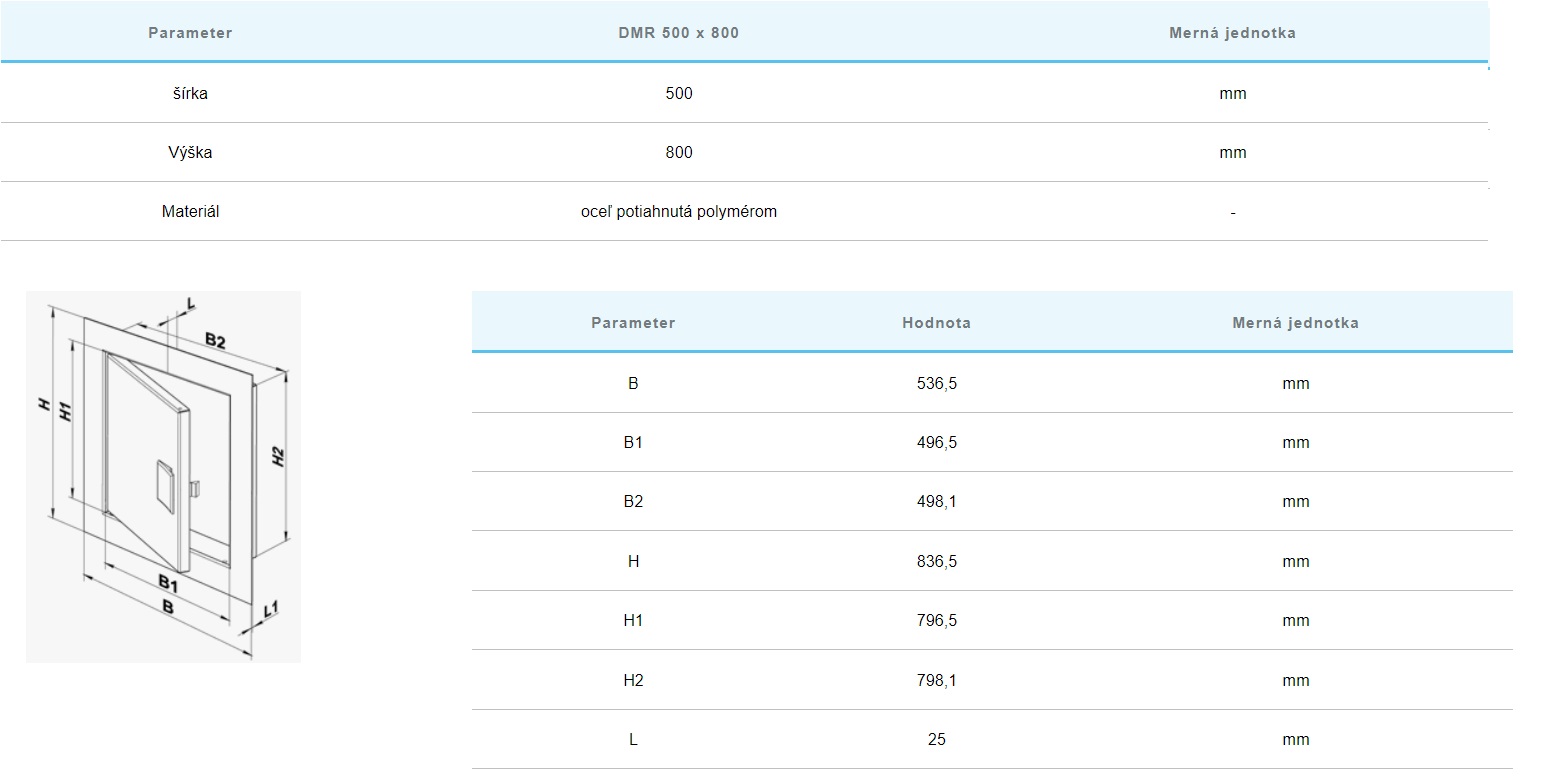Click the B2 label in the diagram
Image resolution: width=1561 pixels, height=781 pixels.
tap(215, 341)
